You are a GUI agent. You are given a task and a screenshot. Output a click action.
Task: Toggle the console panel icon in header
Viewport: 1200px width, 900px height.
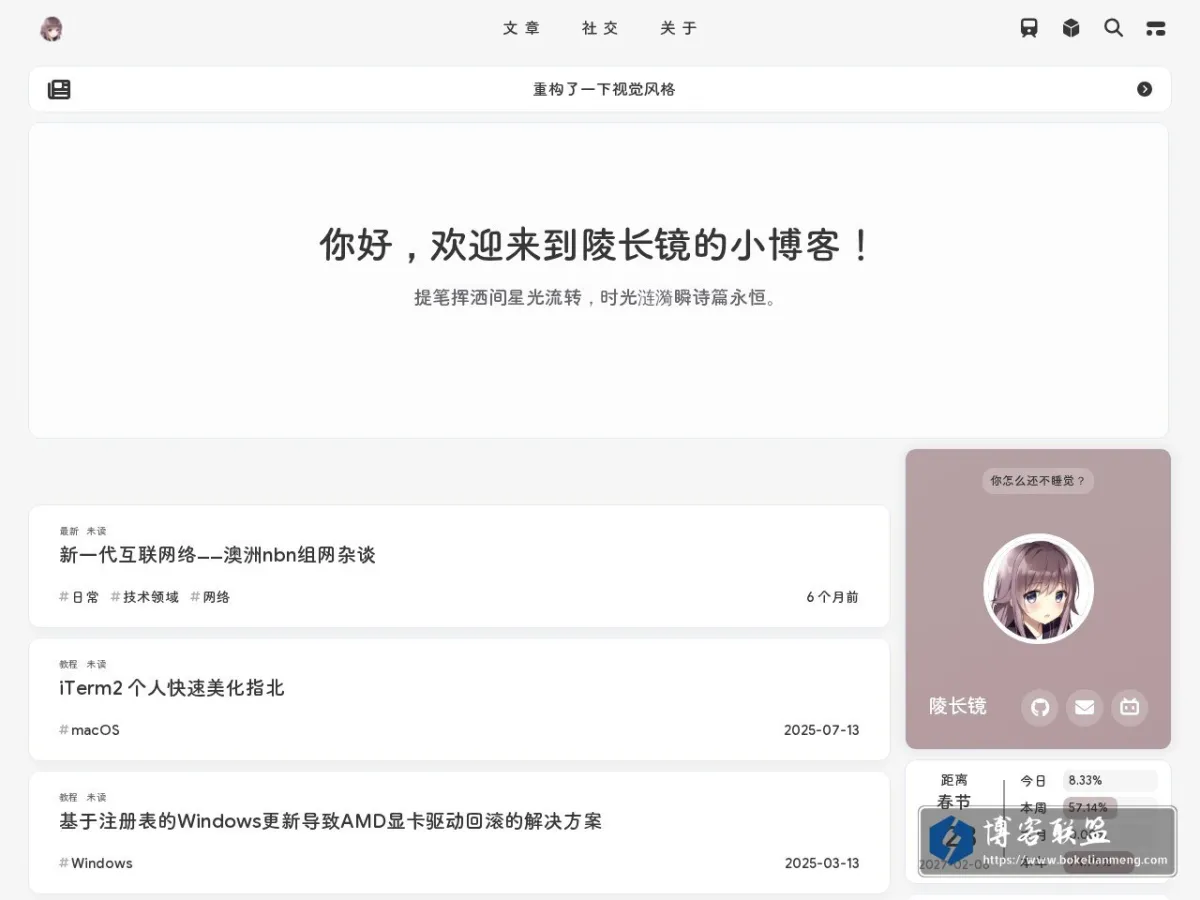click(1155, 28)
